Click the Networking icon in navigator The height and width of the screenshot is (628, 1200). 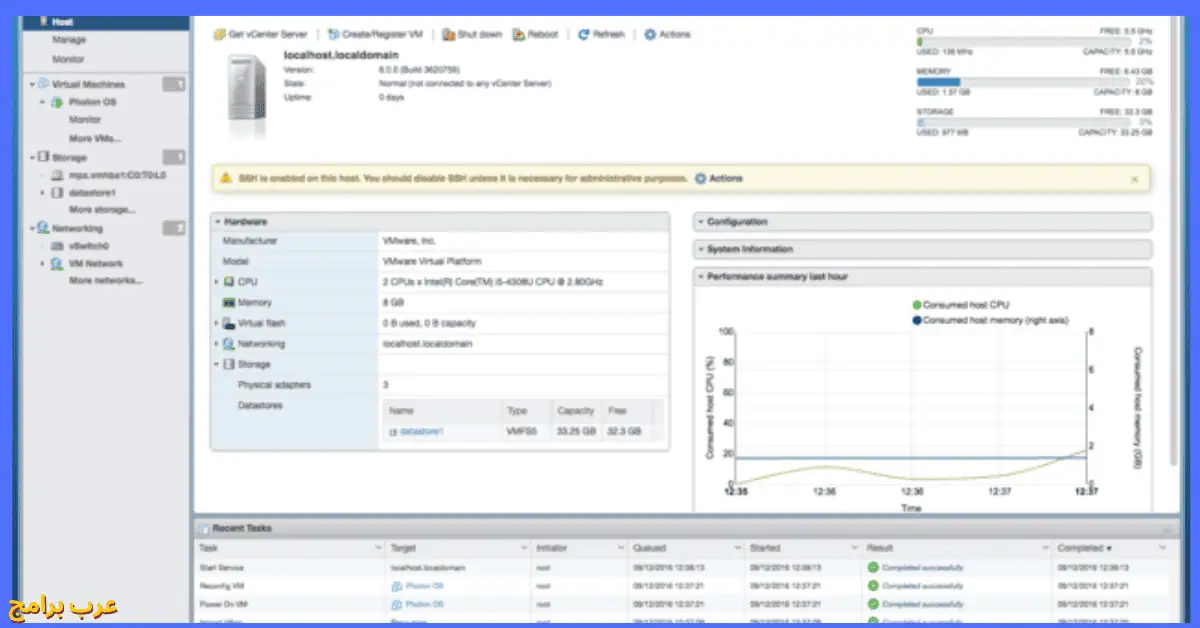pyautogui.click(x=43, y=228)
